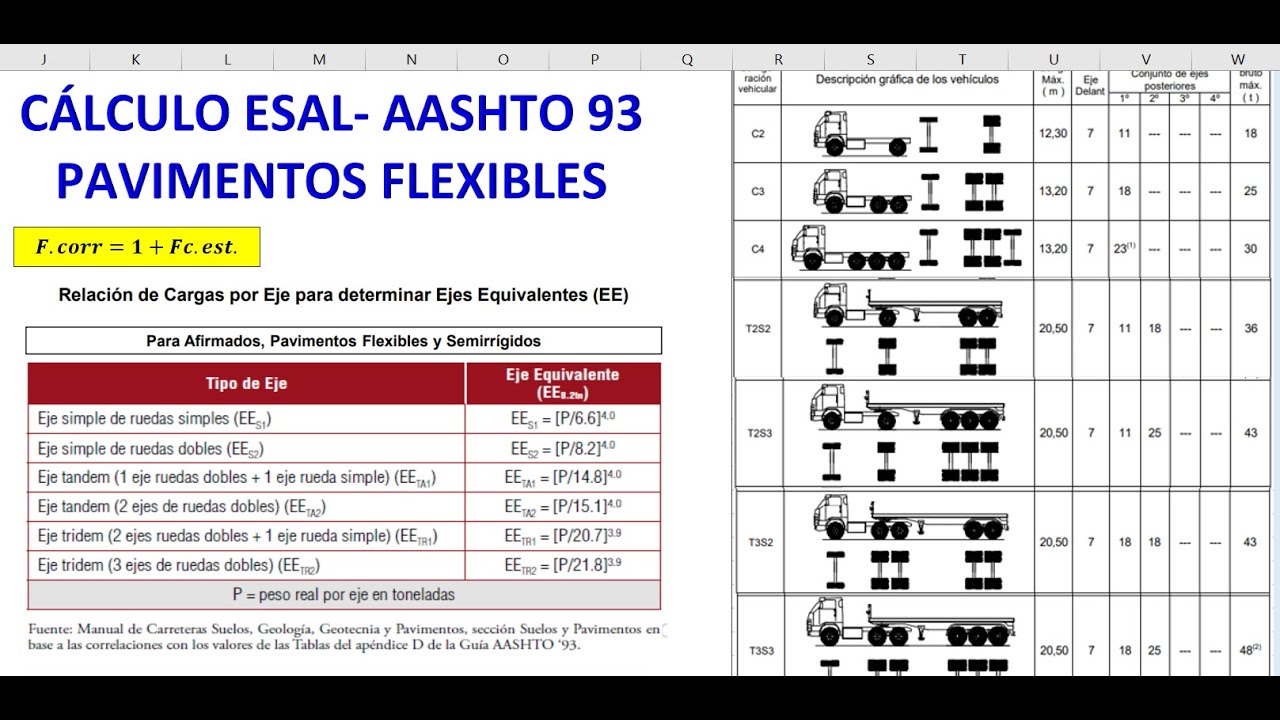Click the T2S3 vehicle configuration cell
This screenshot has height=720, width=1280.
coord(757,433)
